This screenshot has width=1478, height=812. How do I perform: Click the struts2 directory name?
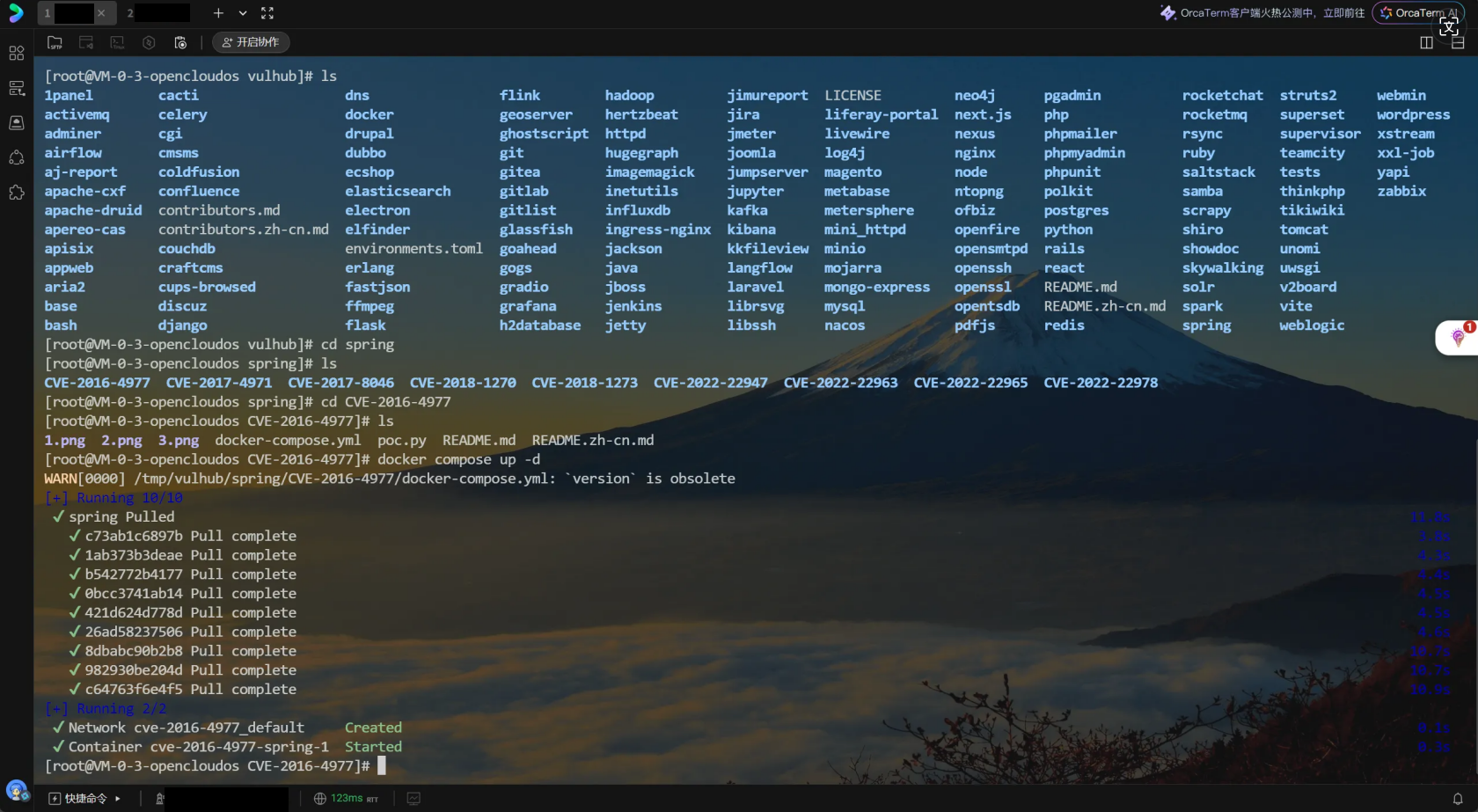[1308, 95]
